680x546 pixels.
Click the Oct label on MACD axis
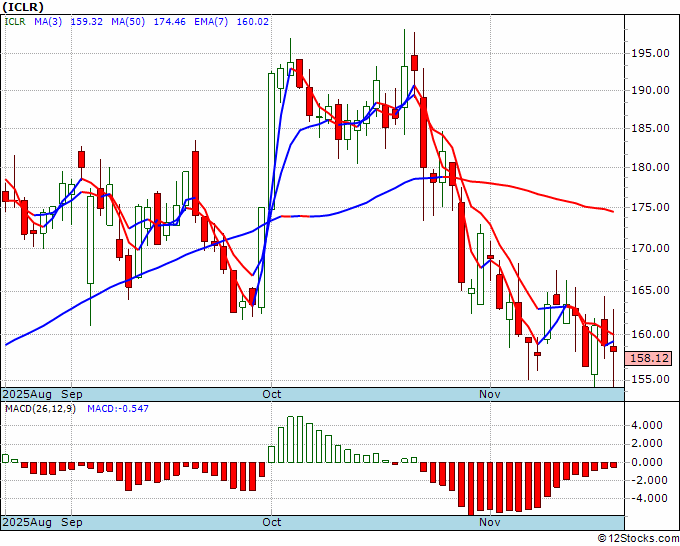pyautogui.click(x=272, y=522)
